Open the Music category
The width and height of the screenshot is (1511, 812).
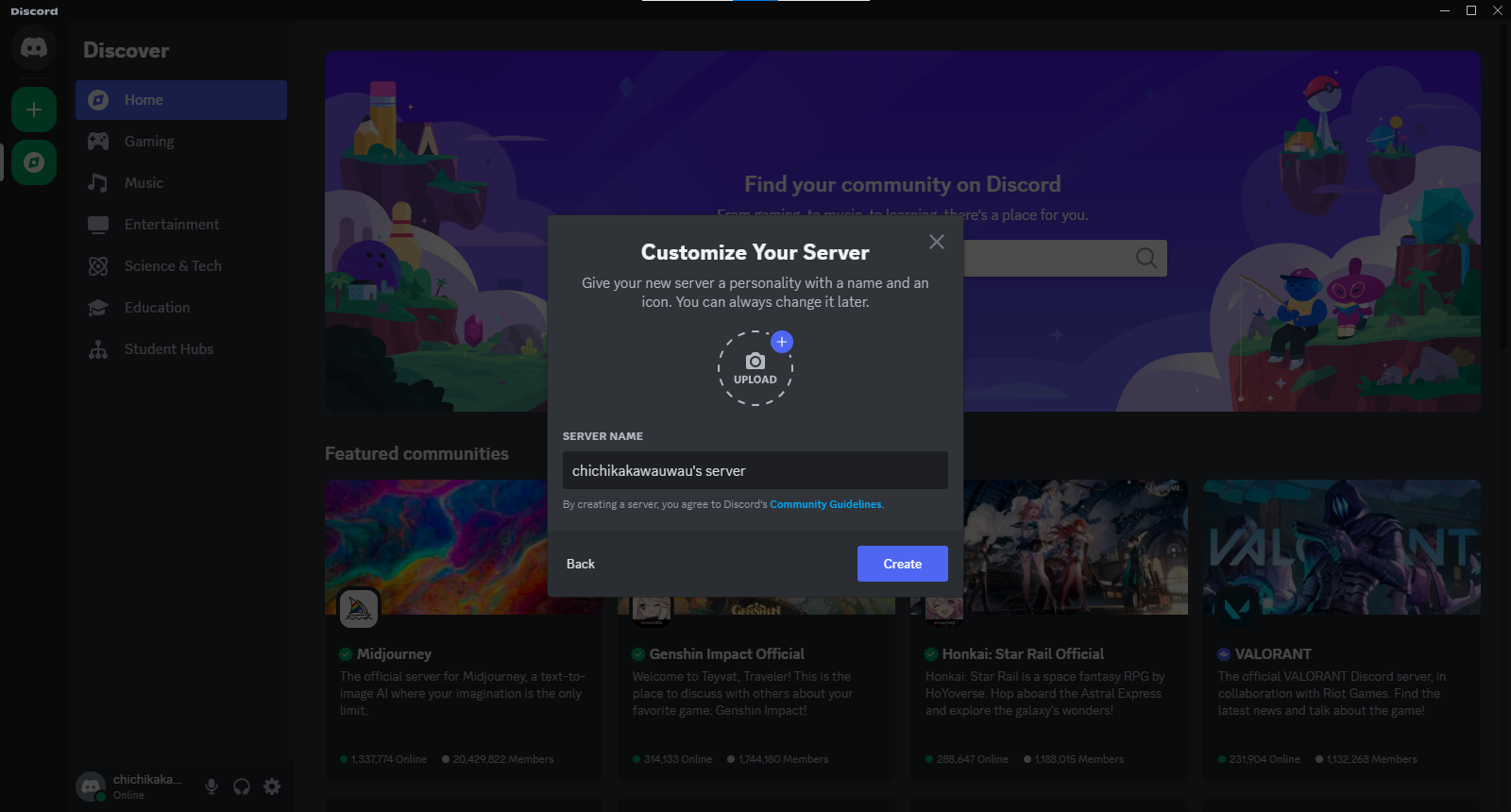click(x=181, y=183)
